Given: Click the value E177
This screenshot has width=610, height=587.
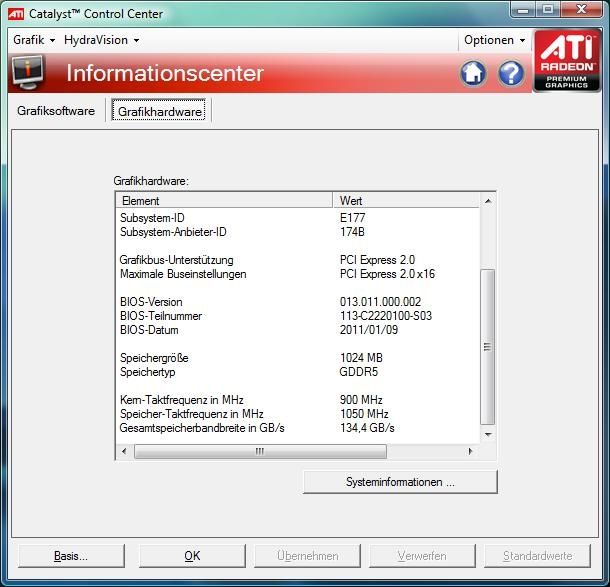Looking at the screenshot, I should point(352,218).
